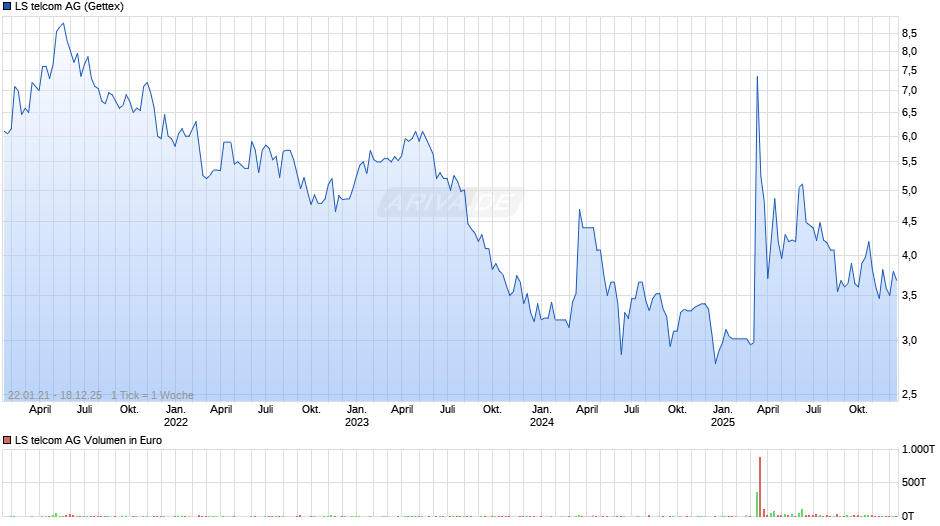This screenshot has height=526, width=940.
Task: Click the 2,5 price axis value
Action: click(909, 395)
